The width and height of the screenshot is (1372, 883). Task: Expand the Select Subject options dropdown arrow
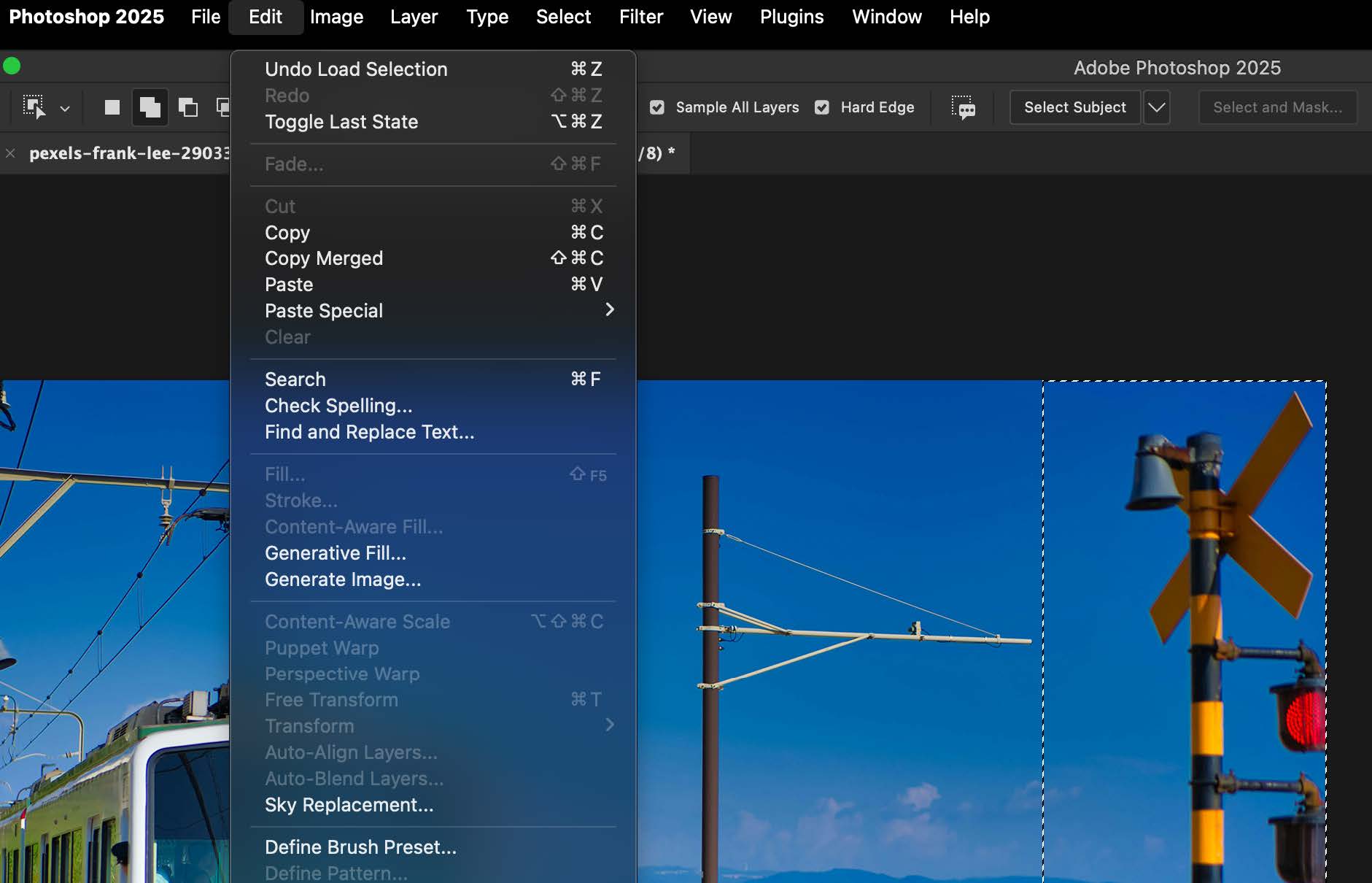pyautogui.click(x=1156, y=107)
